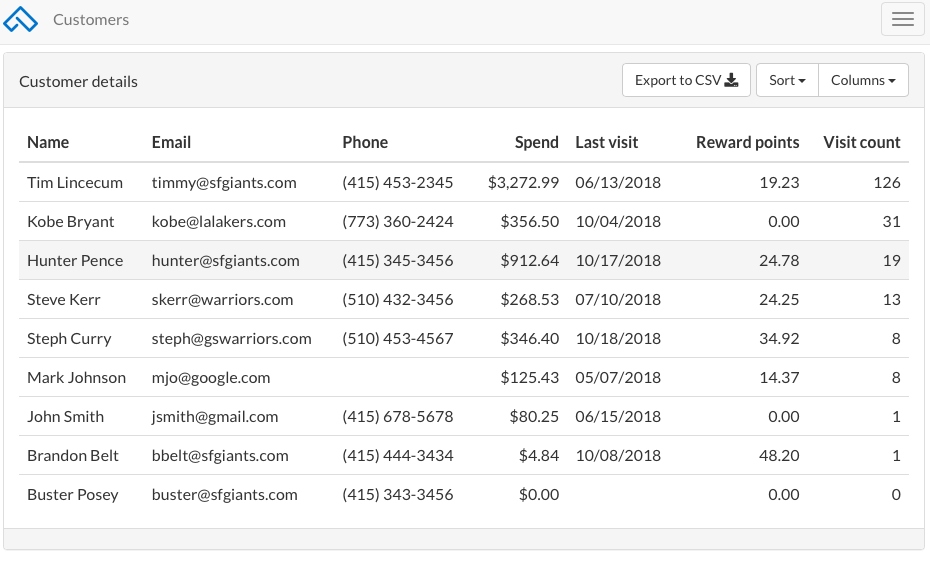
Task: Click the Name column header
Action: point(48,142)
